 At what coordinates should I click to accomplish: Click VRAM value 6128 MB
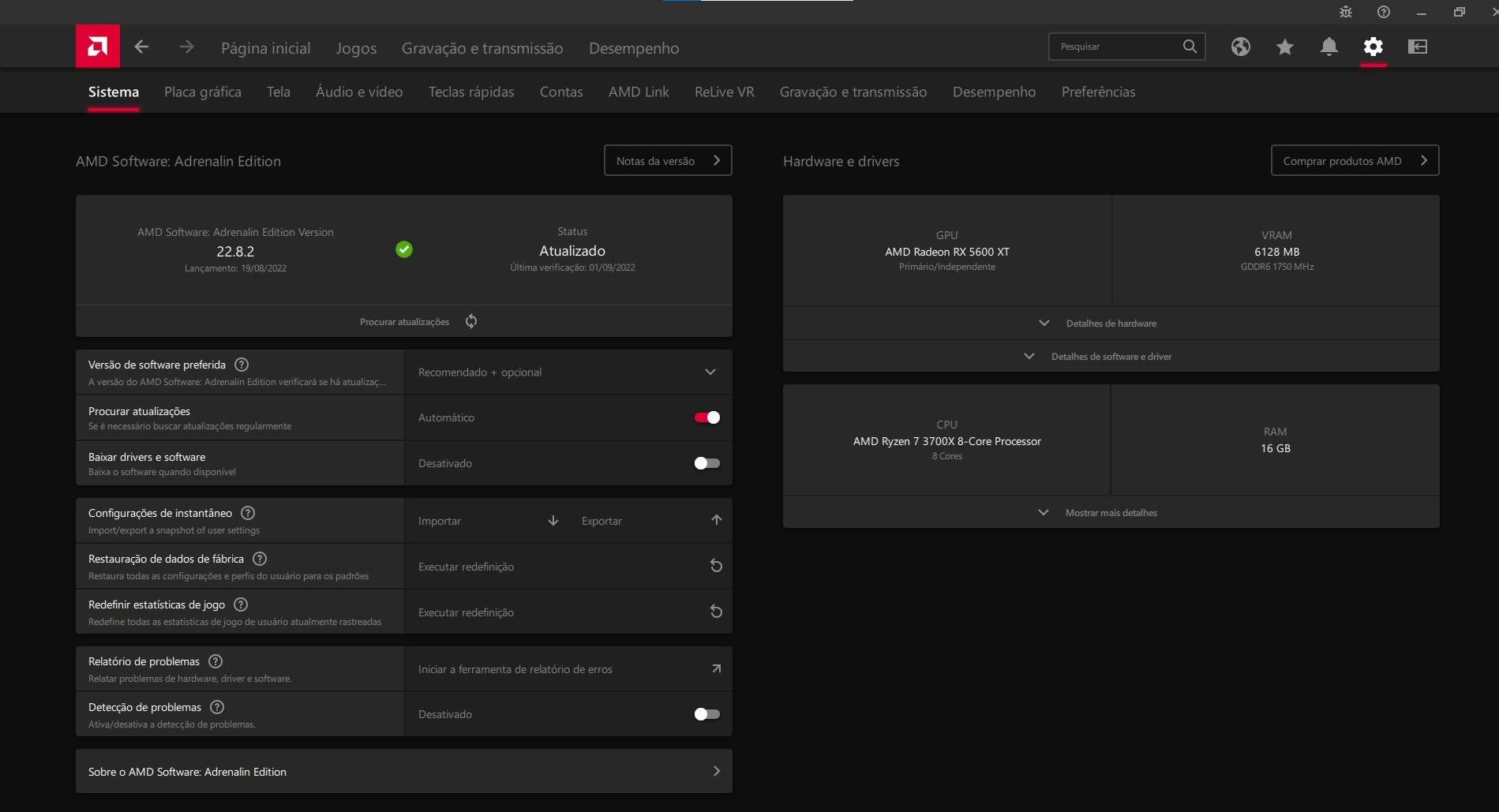point(1277,252)
